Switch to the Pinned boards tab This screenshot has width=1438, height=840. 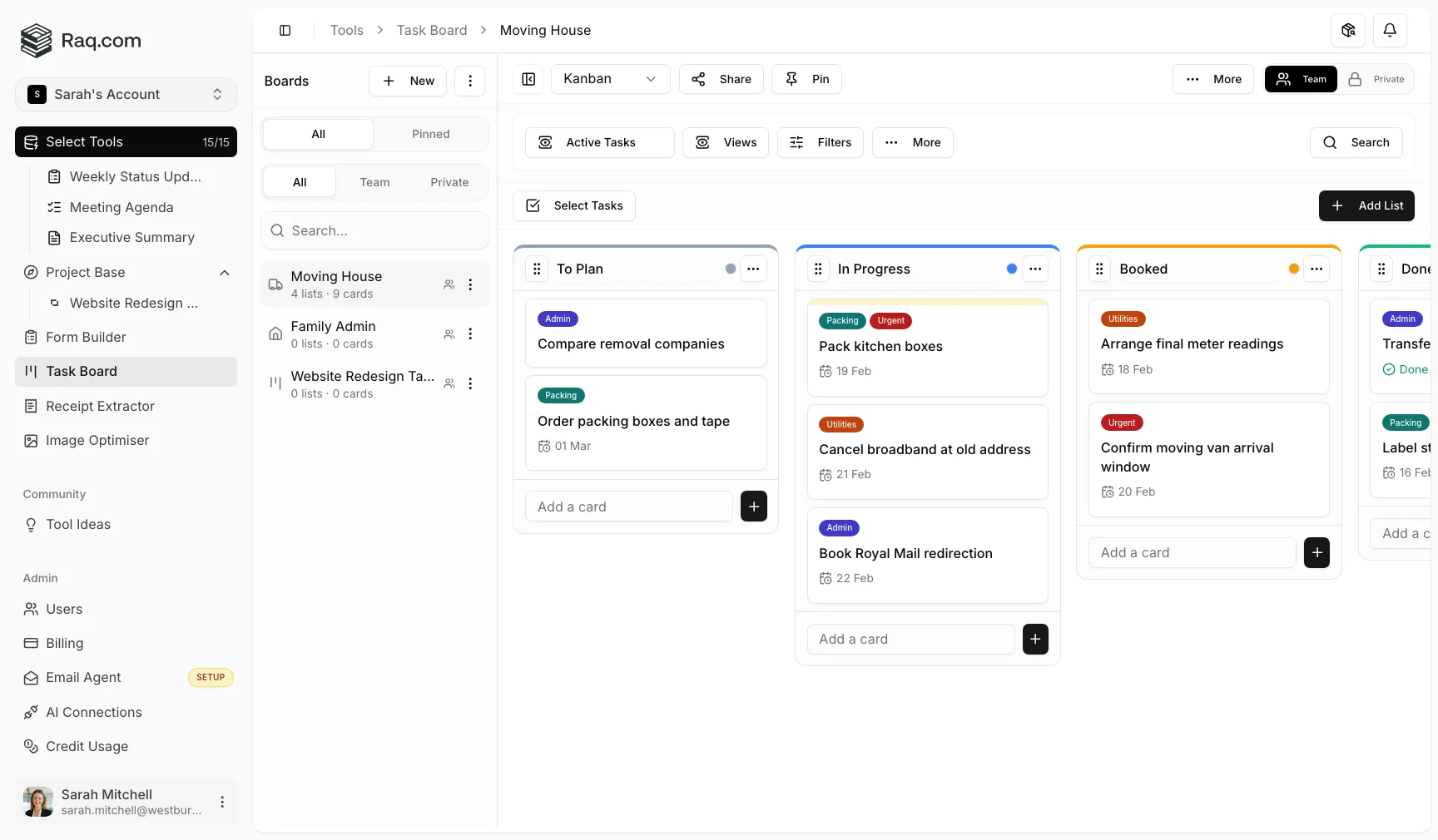pyautogui.click(x=430, y=134)
